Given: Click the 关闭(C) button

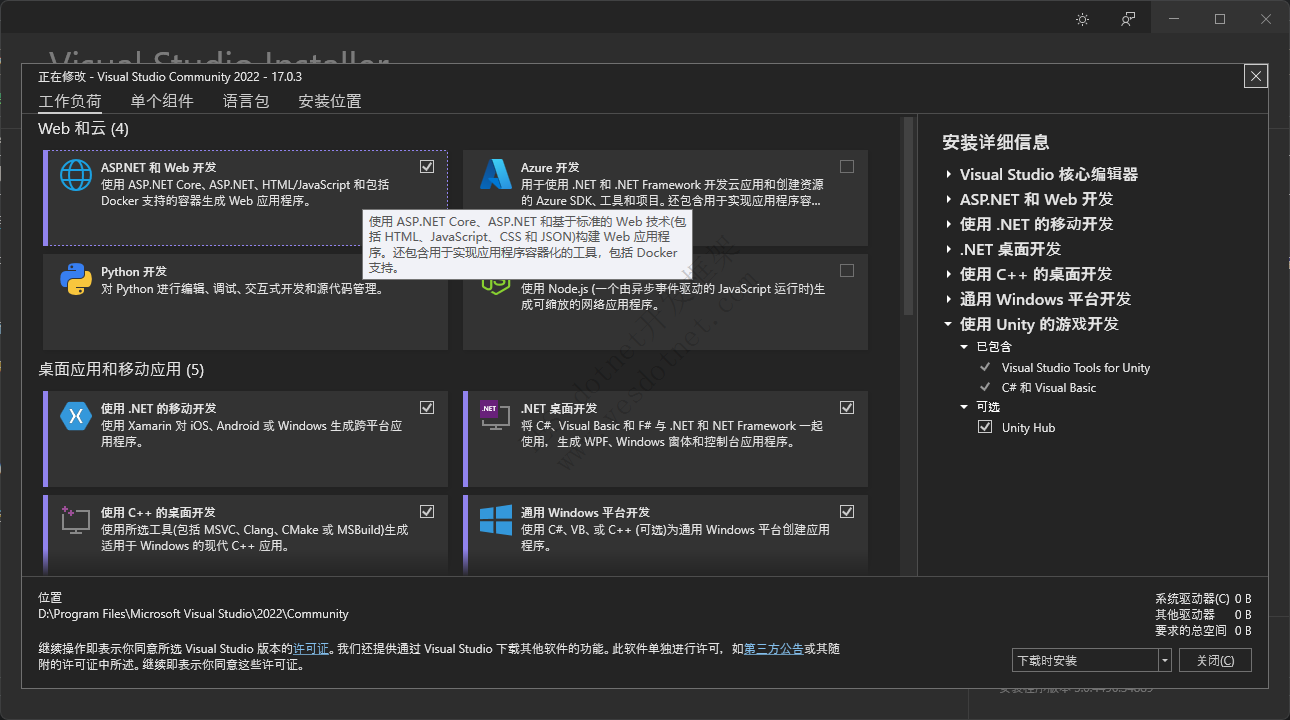Looking at the screenshot, I should [1215, 660].
